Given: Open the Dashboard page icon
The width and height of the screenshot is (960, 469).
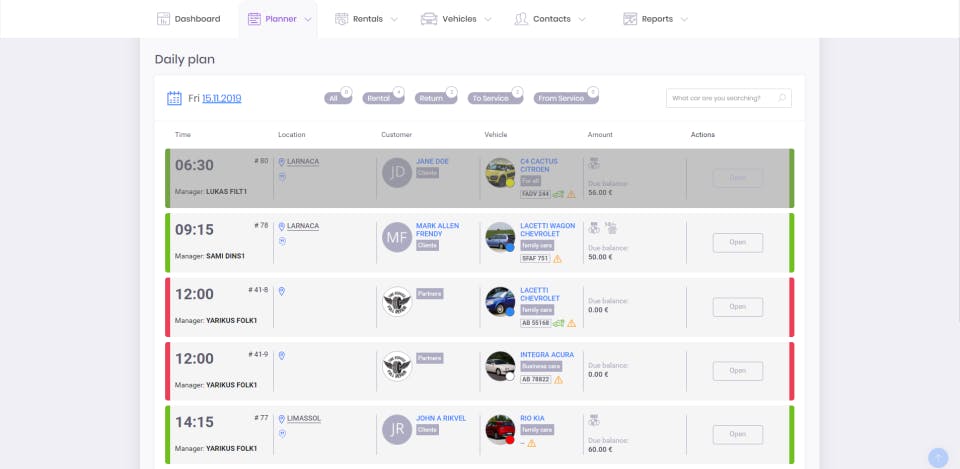Looking at the screenshot, I should tap(163, 19).
